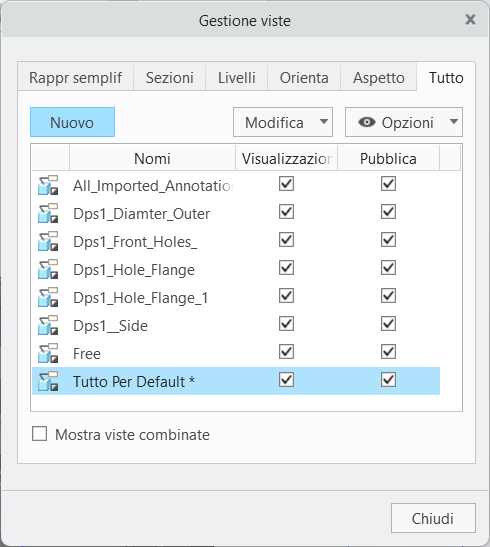Click the Nomi column header
The height and width of the screenshot is (547, 490).
click(x=152, y=158)
